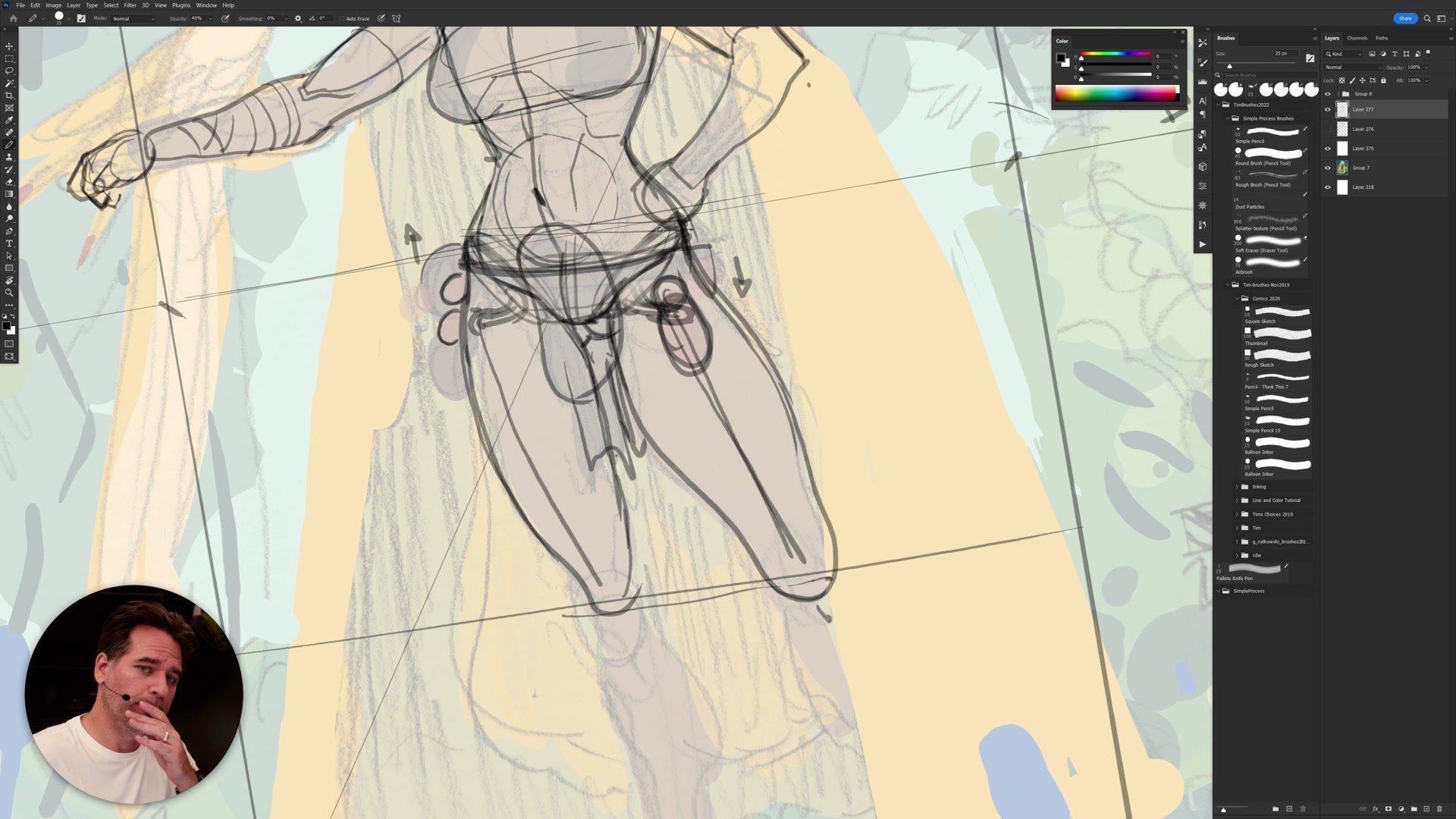
Task: Click the foreground color swatch
Action: (x=8, y=326)
